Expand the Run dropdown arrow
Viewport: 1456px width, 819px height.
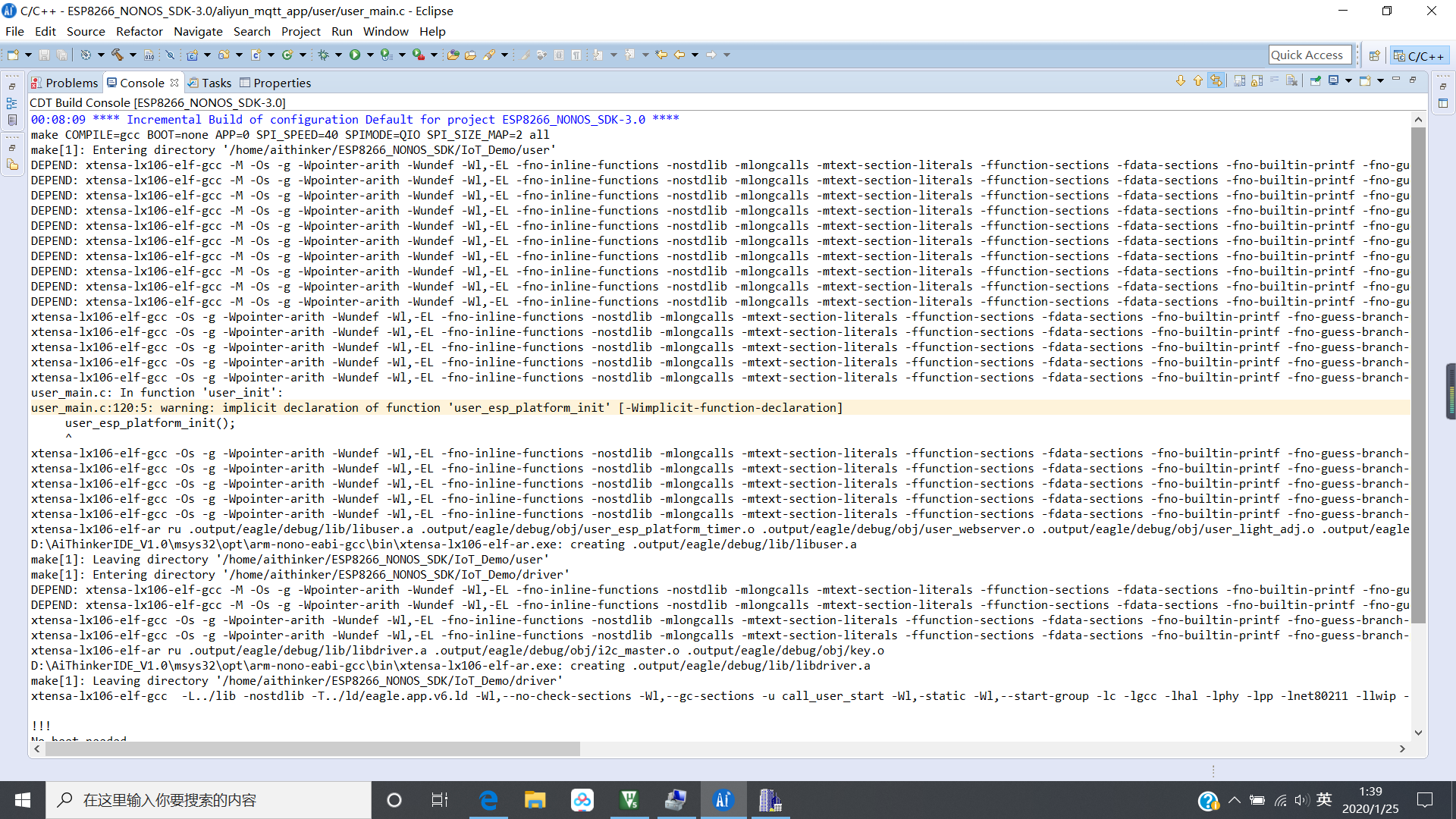[x=370, y=55]
